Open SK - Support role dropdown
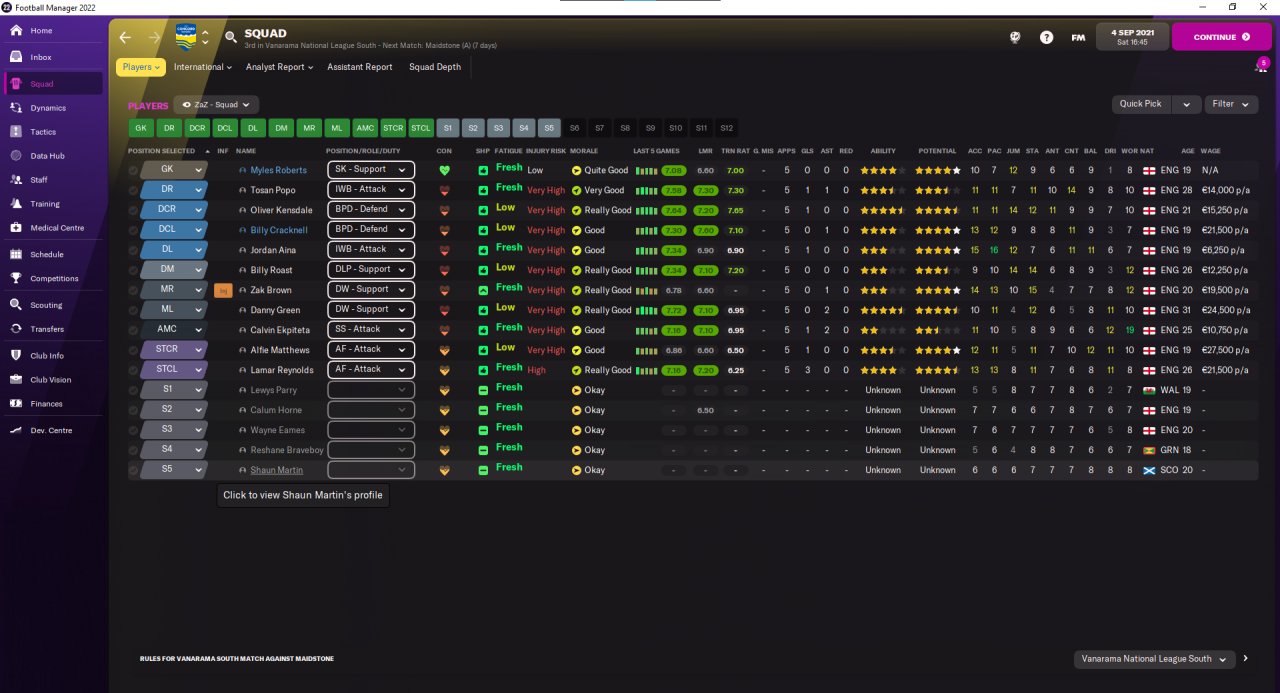 tap(371, 170)
